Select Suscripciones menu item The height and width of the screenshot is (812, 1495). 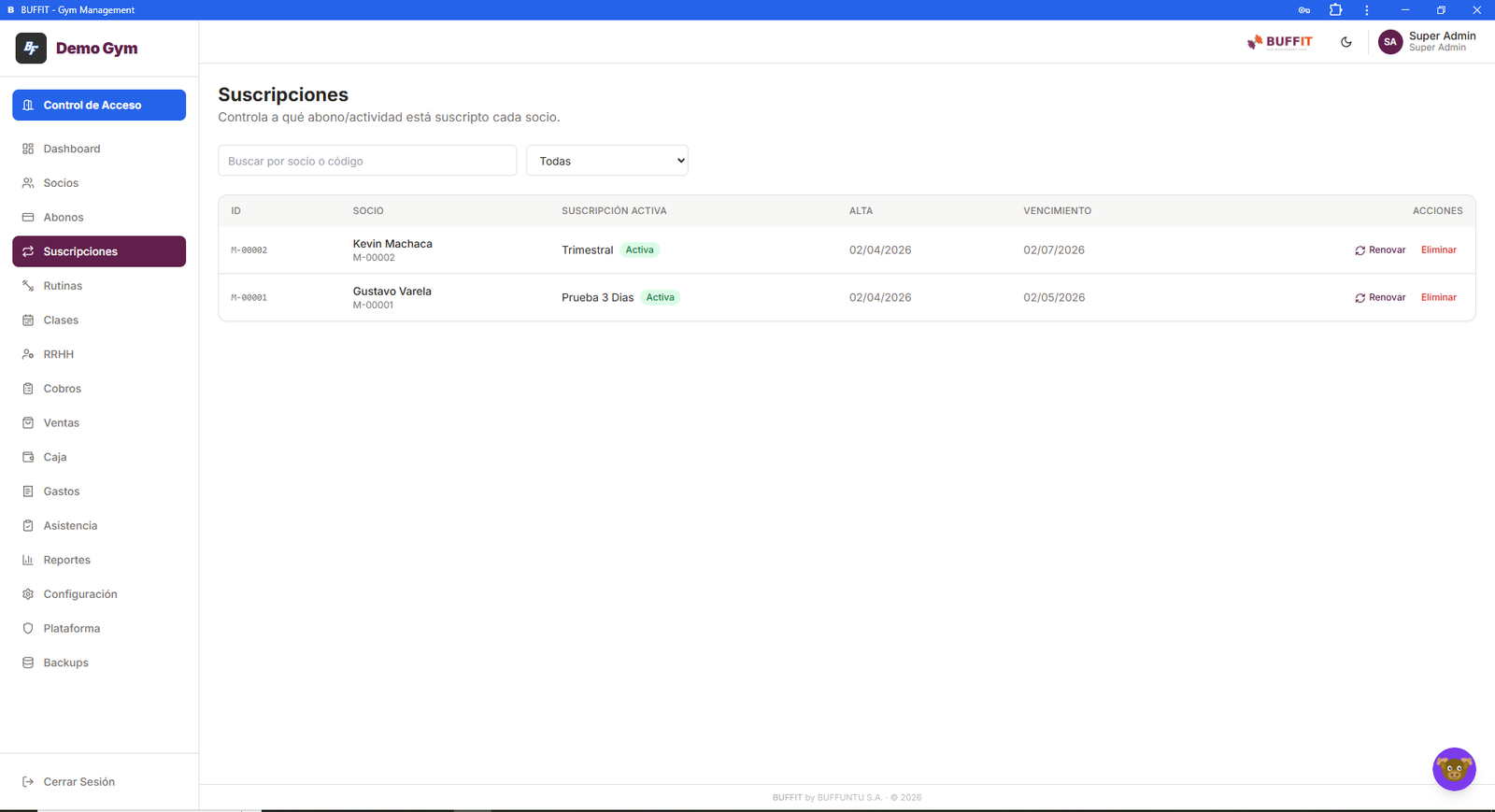[x=99, y=251]
